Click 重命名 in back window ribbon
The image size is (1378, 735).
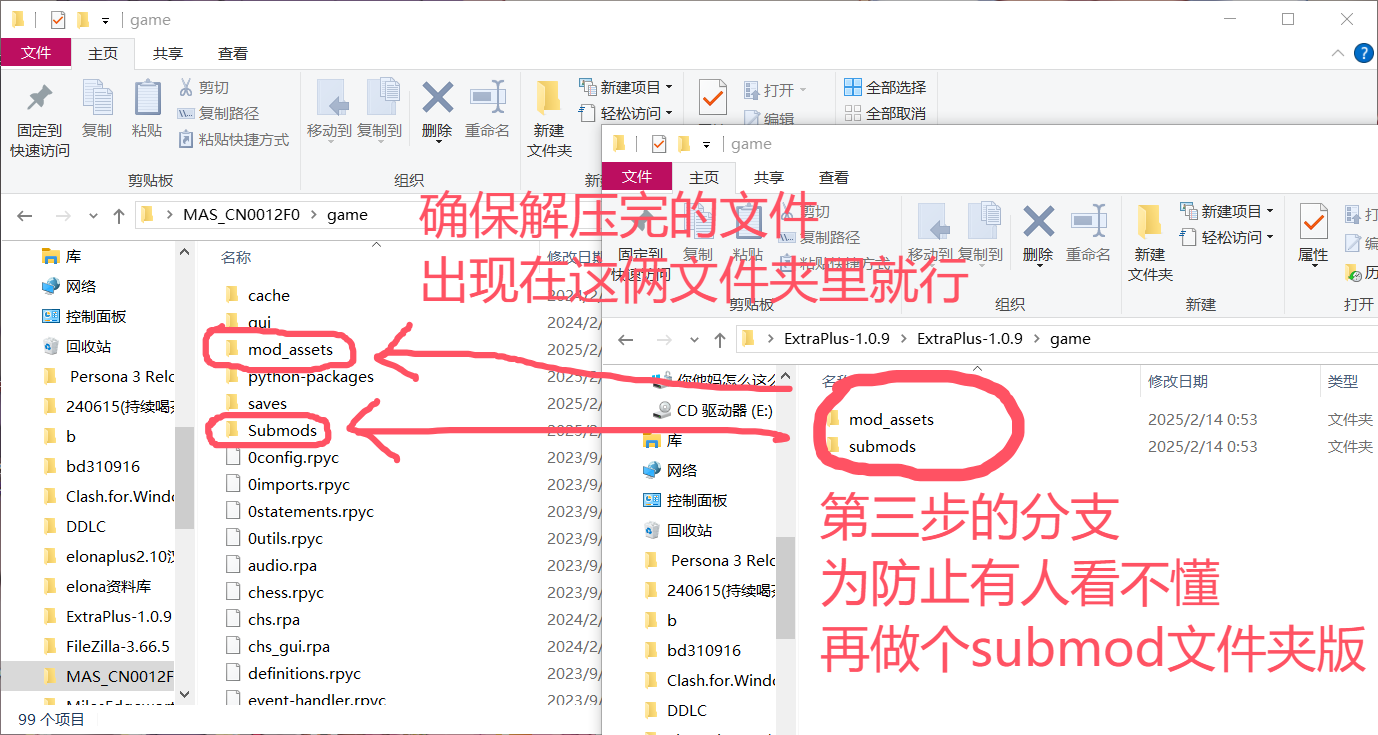click(x=487, y=109)
